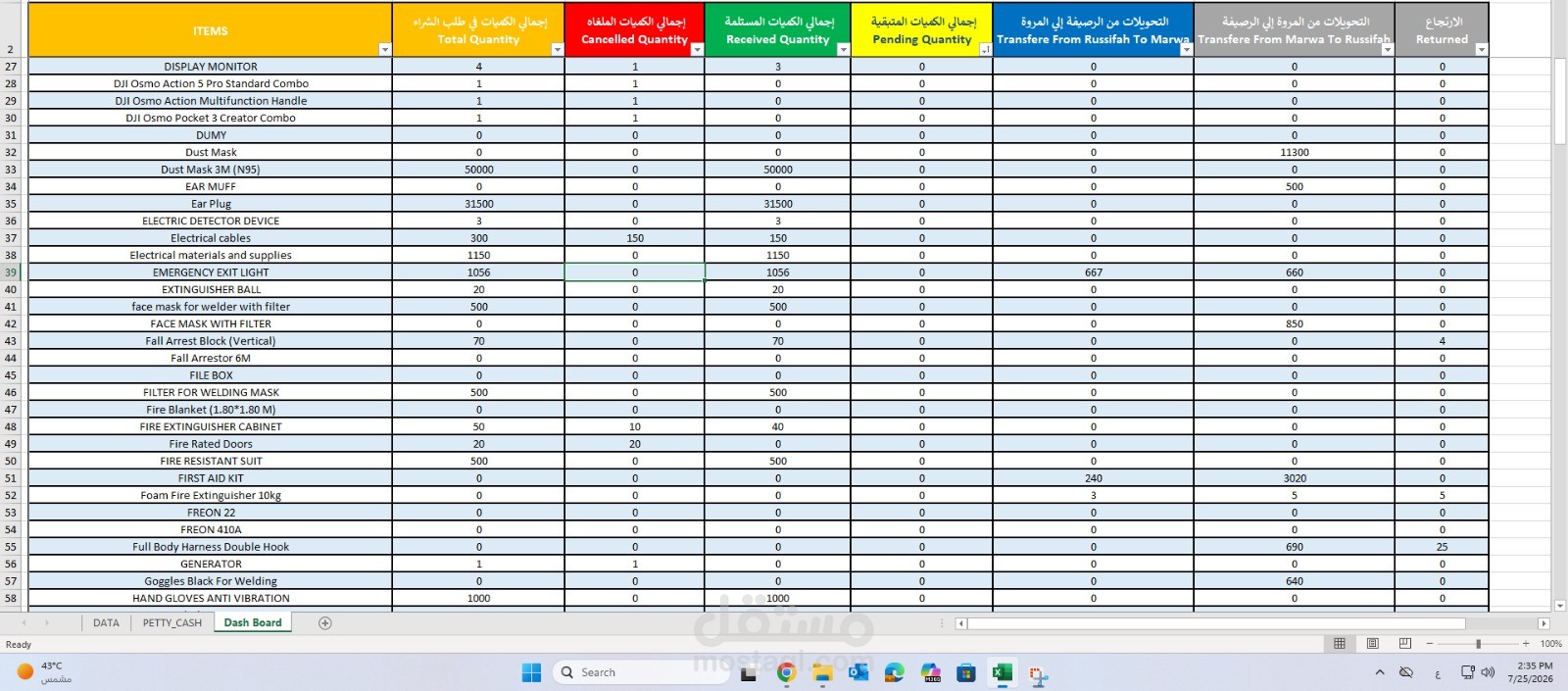Click horizontal scrollbar left arrow
The image size is (1568, 691).
point(961,623)
